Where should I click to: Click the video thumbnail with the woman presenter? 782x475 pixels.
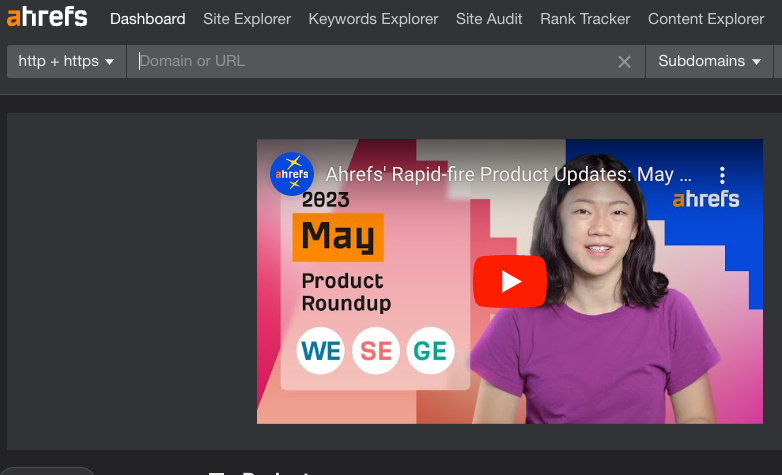(510, 281)
